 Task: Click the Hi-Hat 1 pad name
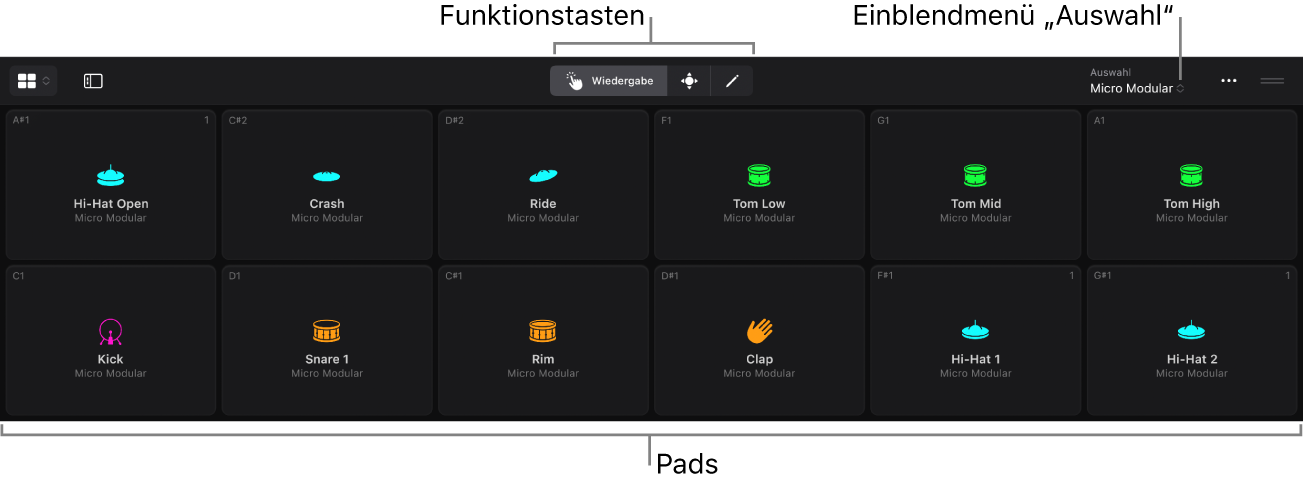click(976, 359)
